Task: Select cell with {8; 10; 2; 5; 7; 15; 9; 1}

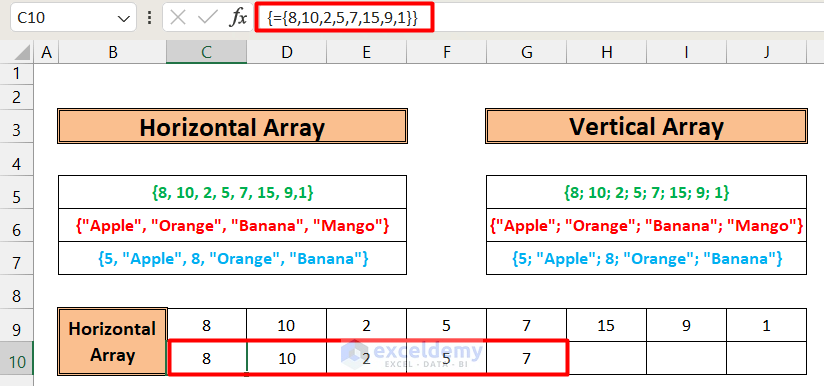Action: click(x=646, y=192)
